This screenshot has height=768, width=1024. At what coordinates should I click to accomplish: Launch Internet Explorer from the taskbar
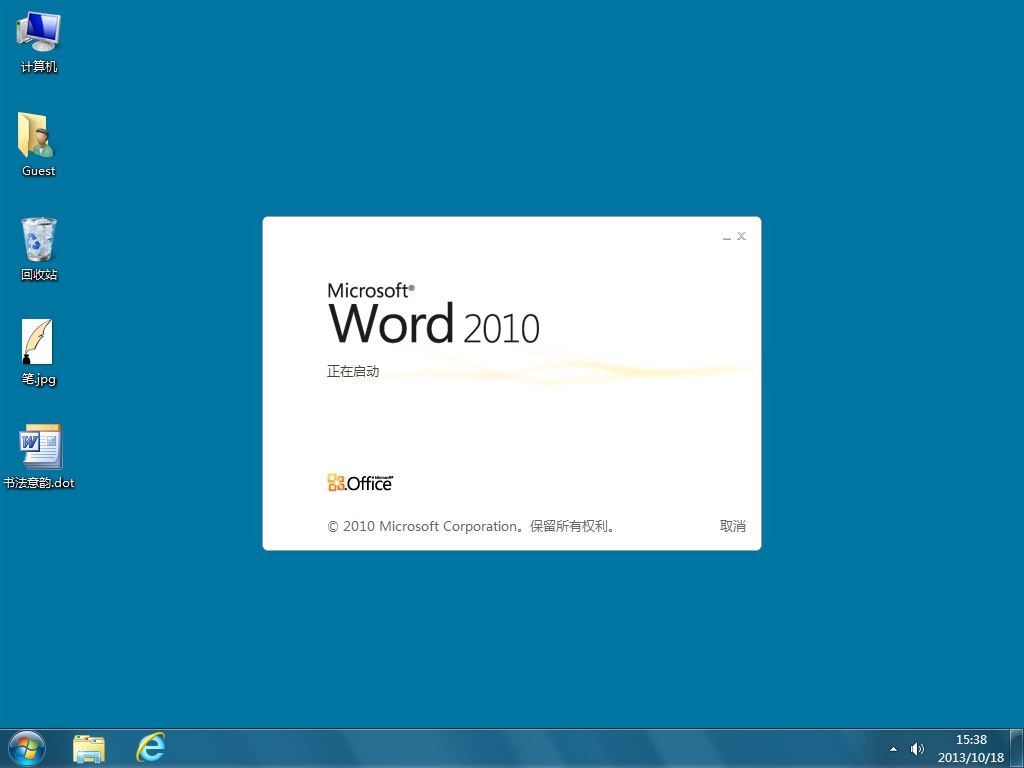151,747
